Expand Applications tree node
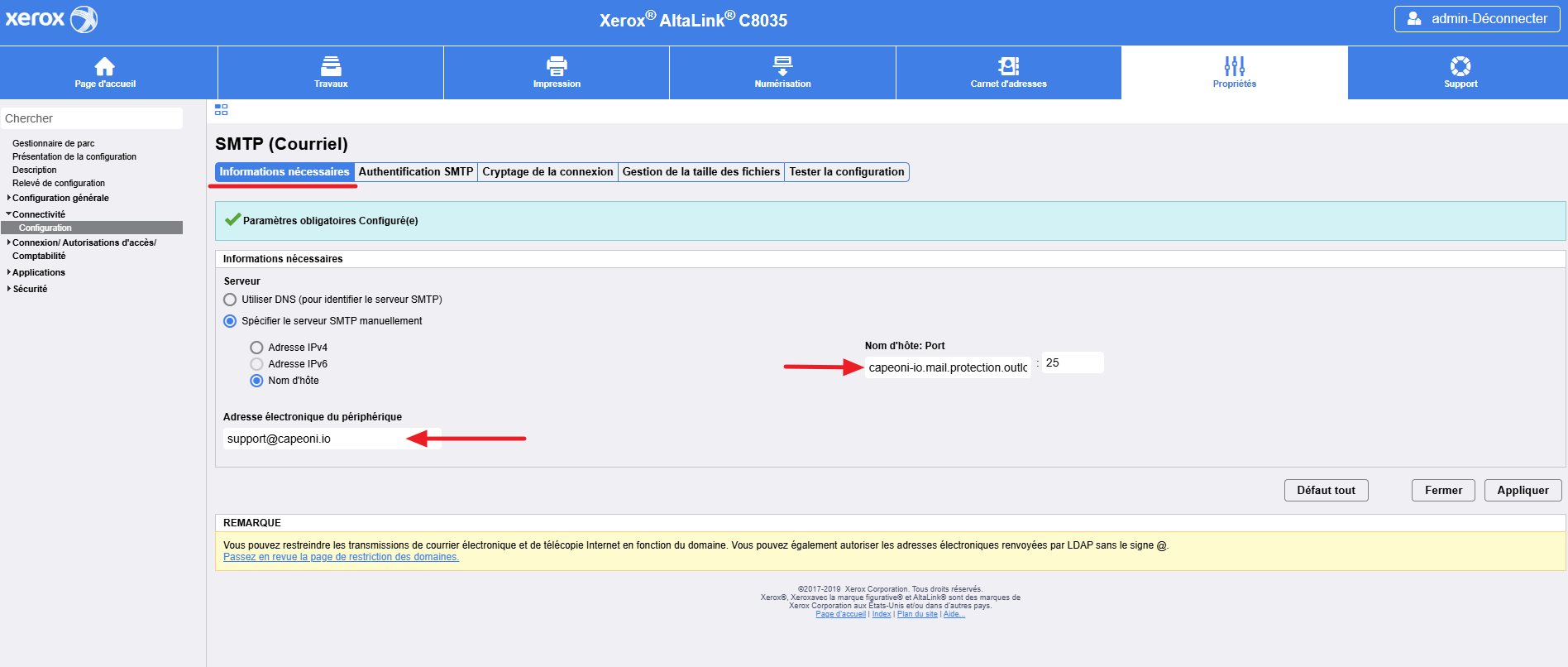 click(x=9, y=272)
